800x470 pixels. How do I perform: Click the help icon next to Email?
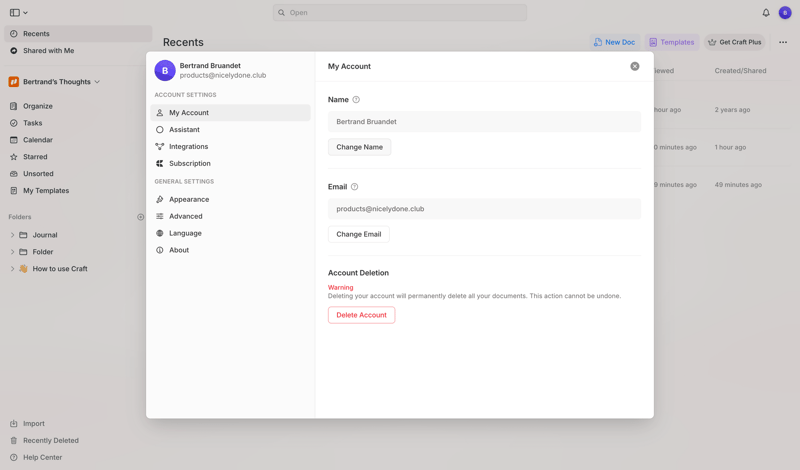(354, 187)
